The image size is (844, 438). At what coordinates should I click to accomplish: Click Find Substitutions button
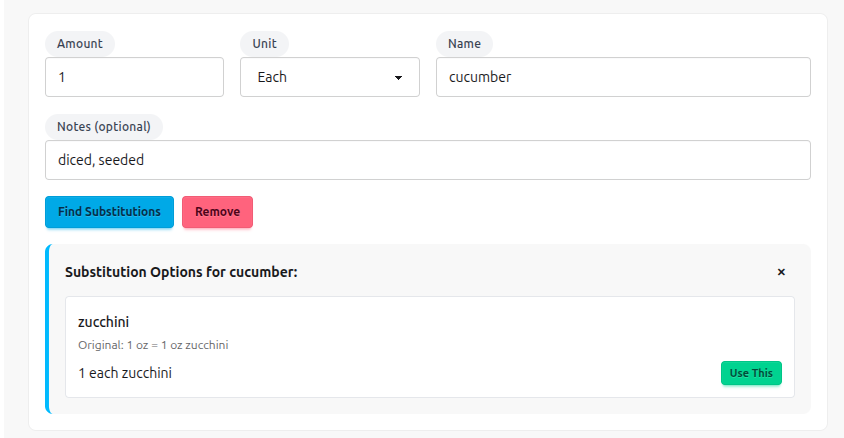109,212
